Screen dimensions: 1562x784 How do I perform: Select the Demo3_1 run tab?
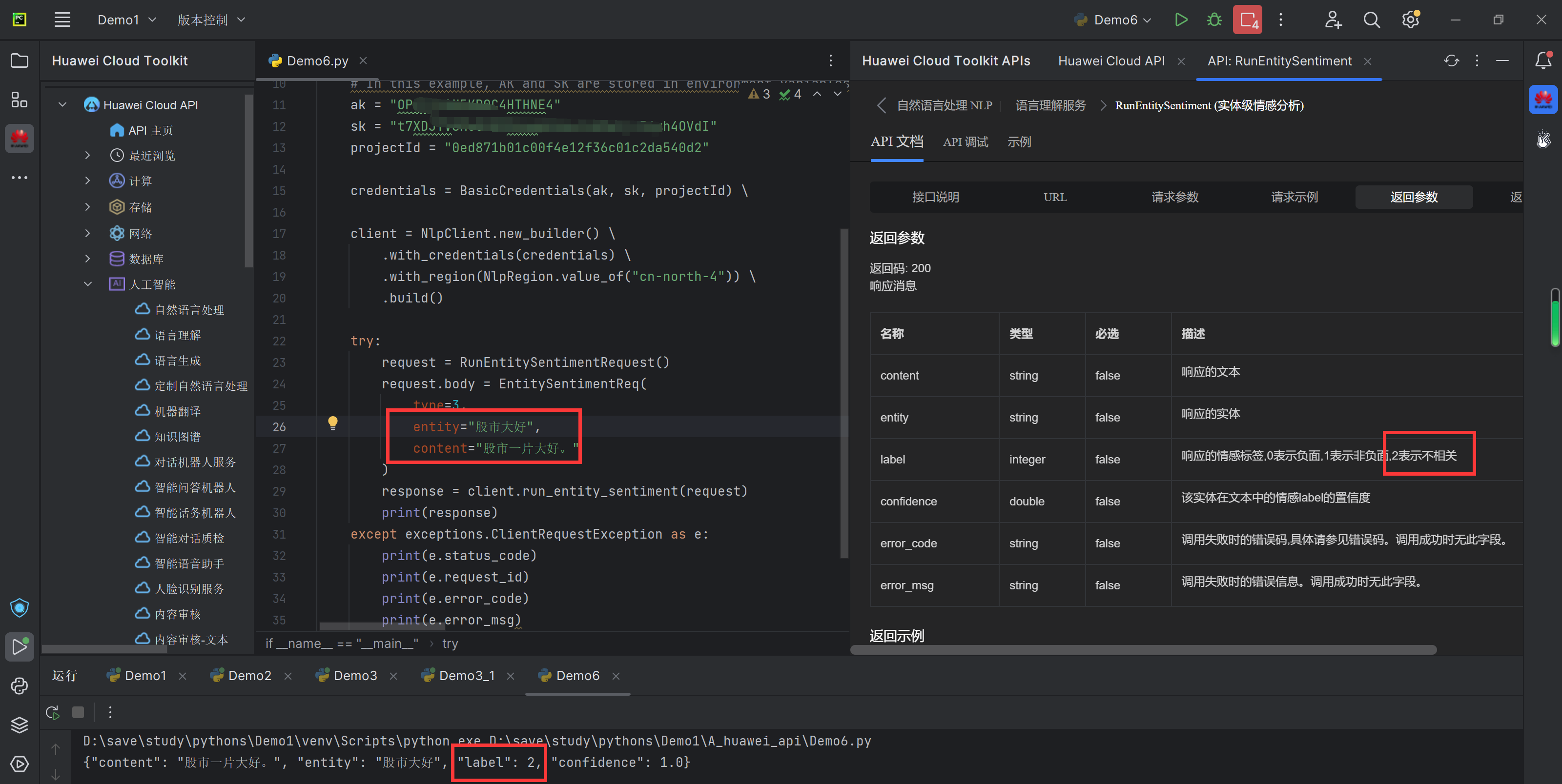tap(466, 676)
